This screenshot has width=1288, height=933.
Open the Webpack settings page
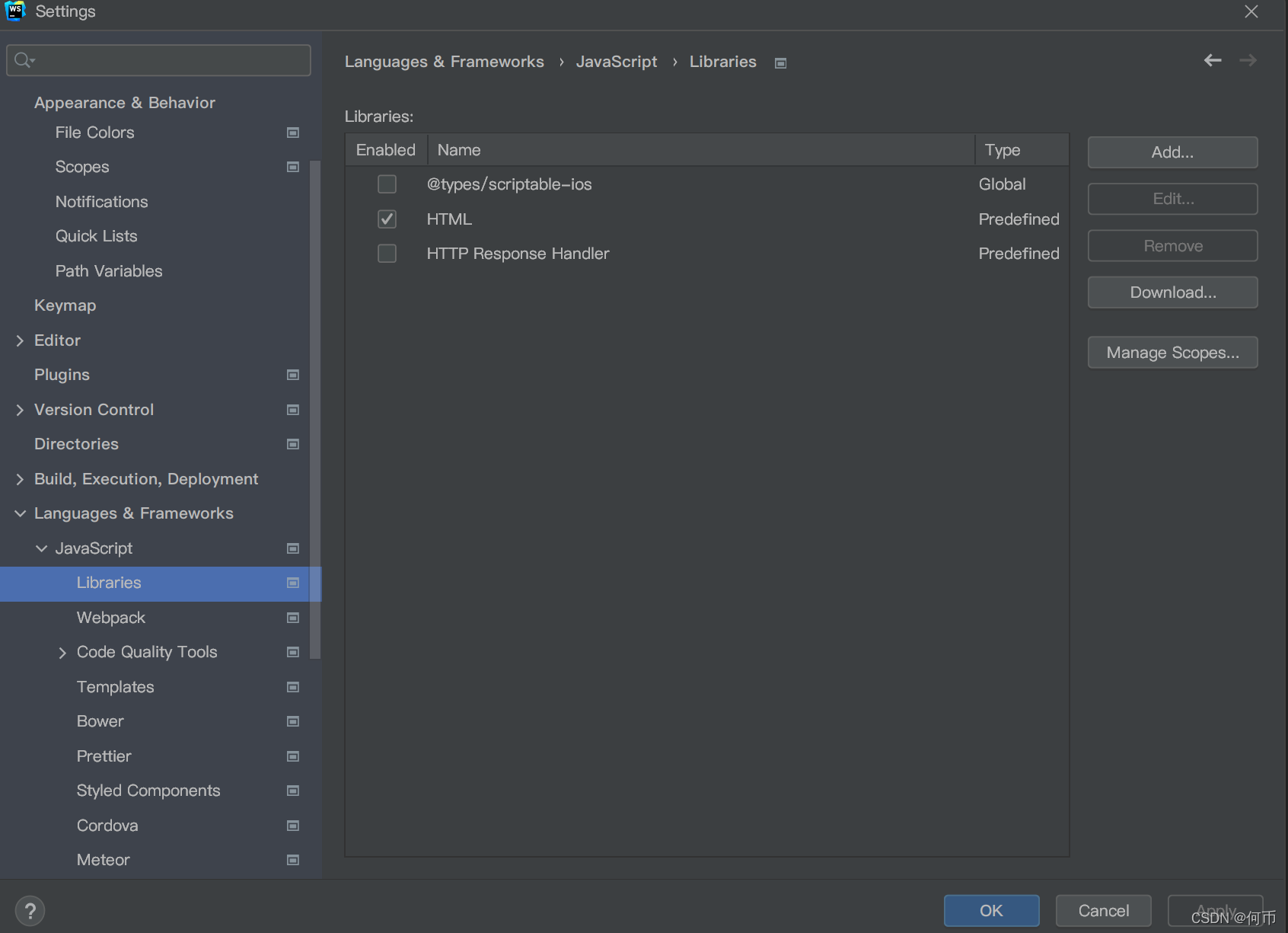(111, 618)
